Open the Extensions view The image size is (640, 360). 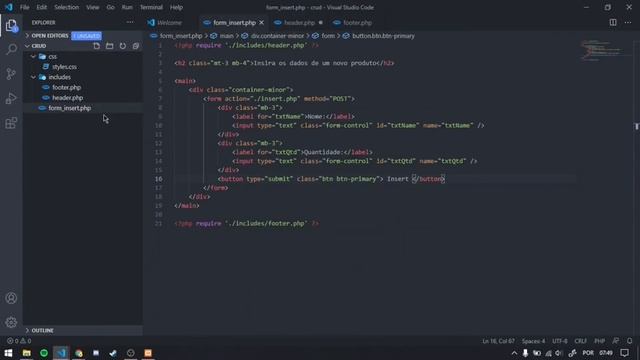[x=11, y=123]
